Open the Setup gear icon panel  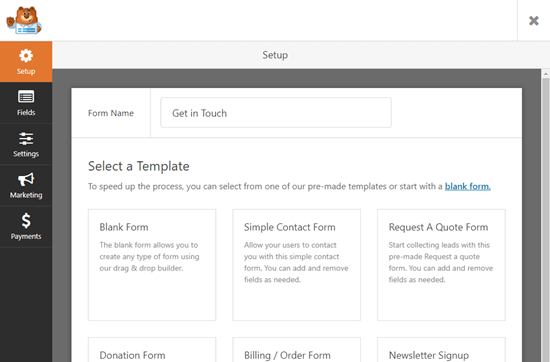(26, 62)
